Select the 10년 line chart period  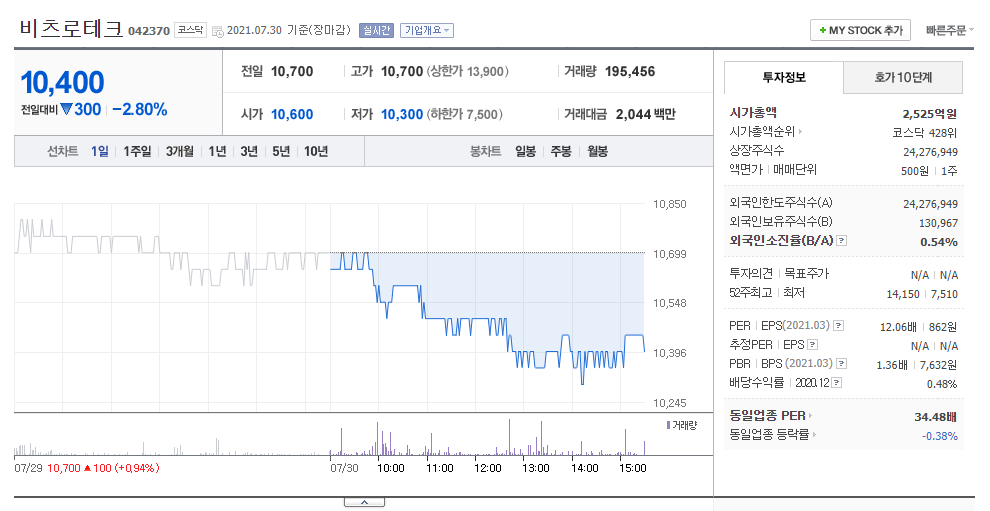tap(316, 152)
